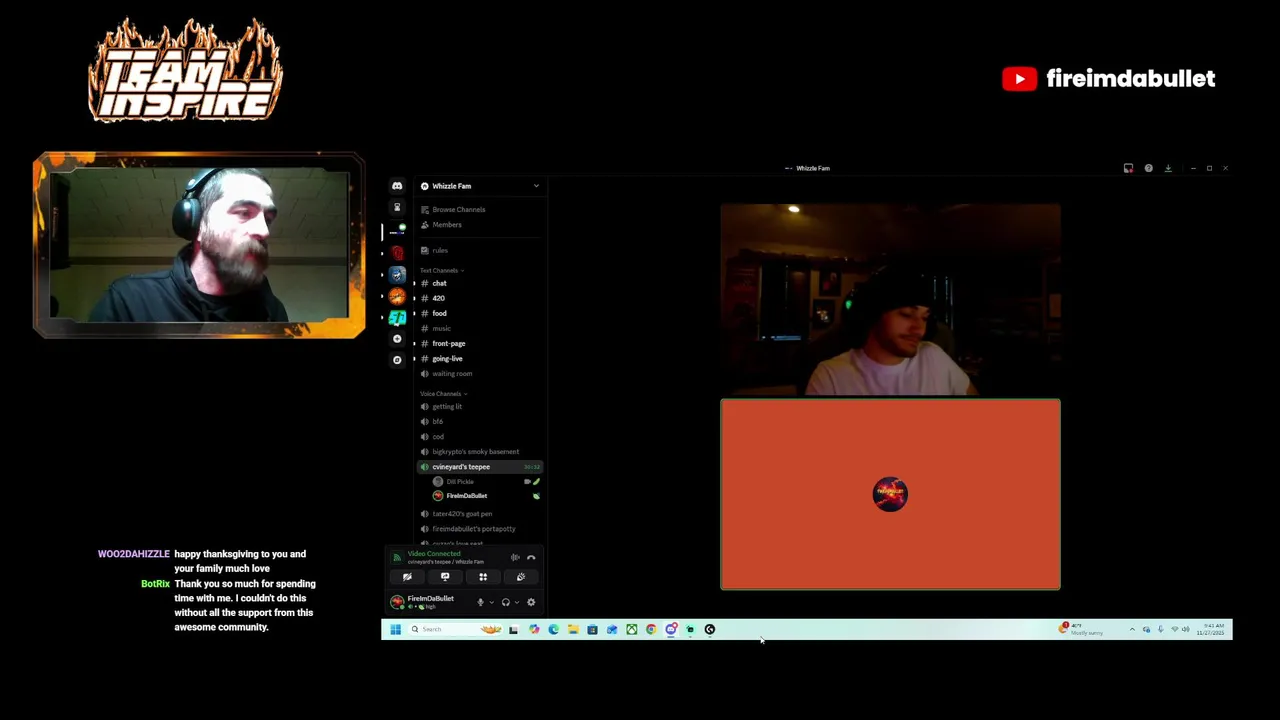Open User Settings gear
The height and width of the screenshot is (720, 1280).
(x=531, y=602)
